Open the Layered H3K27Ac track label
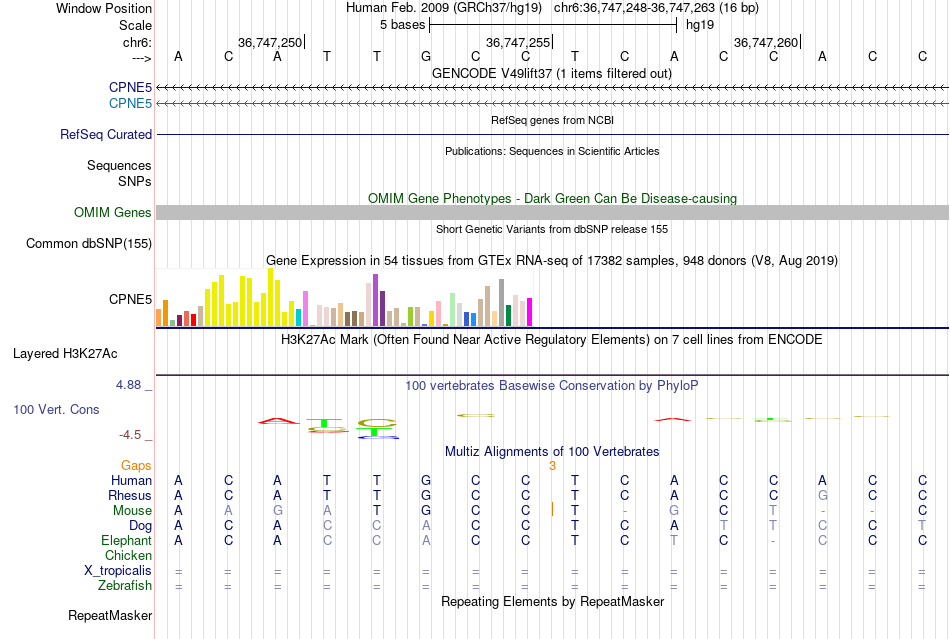The height and width of the screenshot is (639, 950). click(65, 354)
